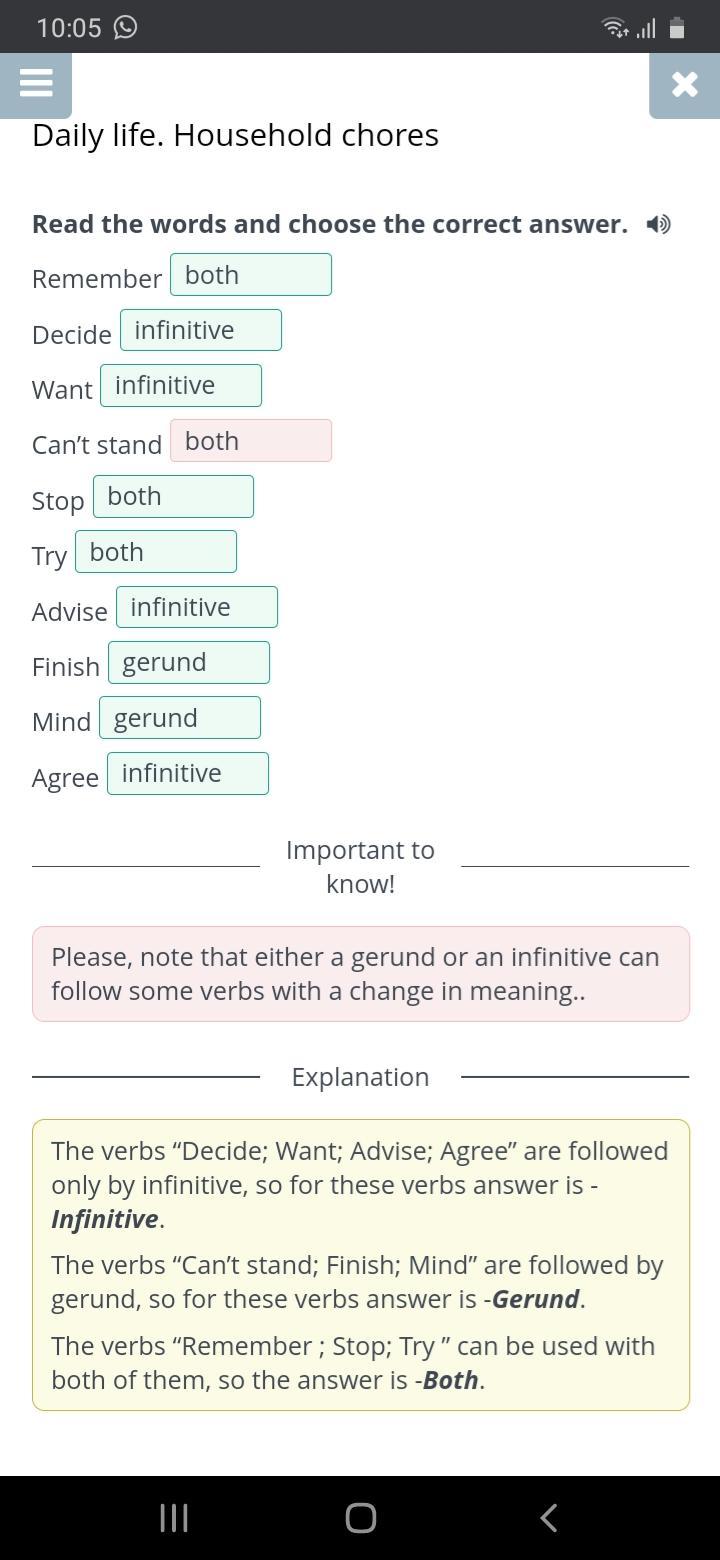This screenshot has width=720, height=1560.
Task: Open the hamburger menu
Action: tap(36, 83)
